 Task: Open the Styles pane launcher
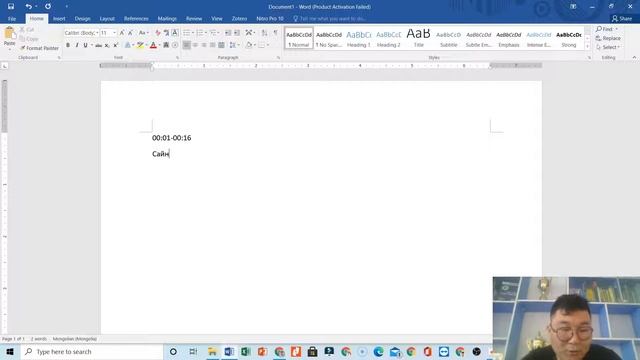coord(589,58)
